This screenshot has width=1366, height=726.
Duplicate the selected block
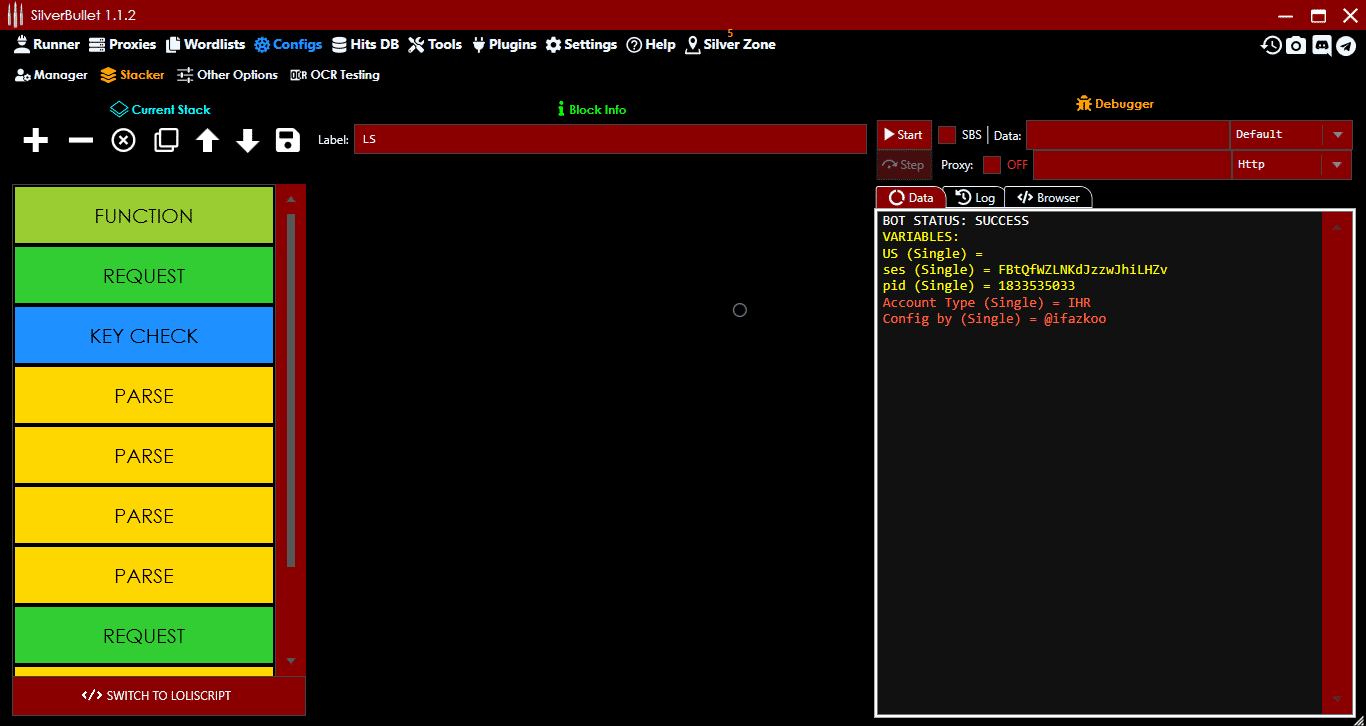165,140
